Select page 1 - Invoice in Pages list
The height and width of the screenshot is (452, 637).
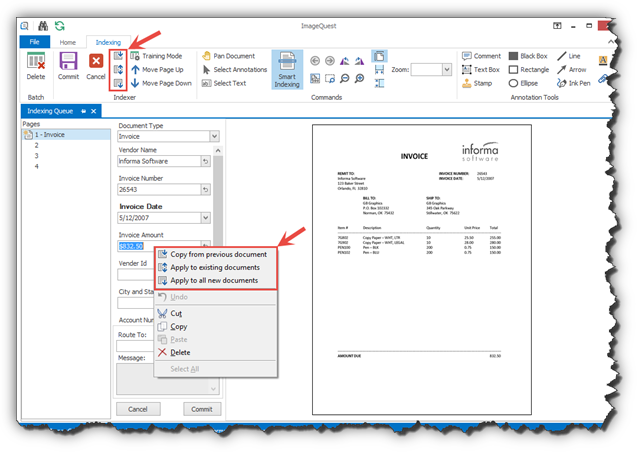[66, 134]
